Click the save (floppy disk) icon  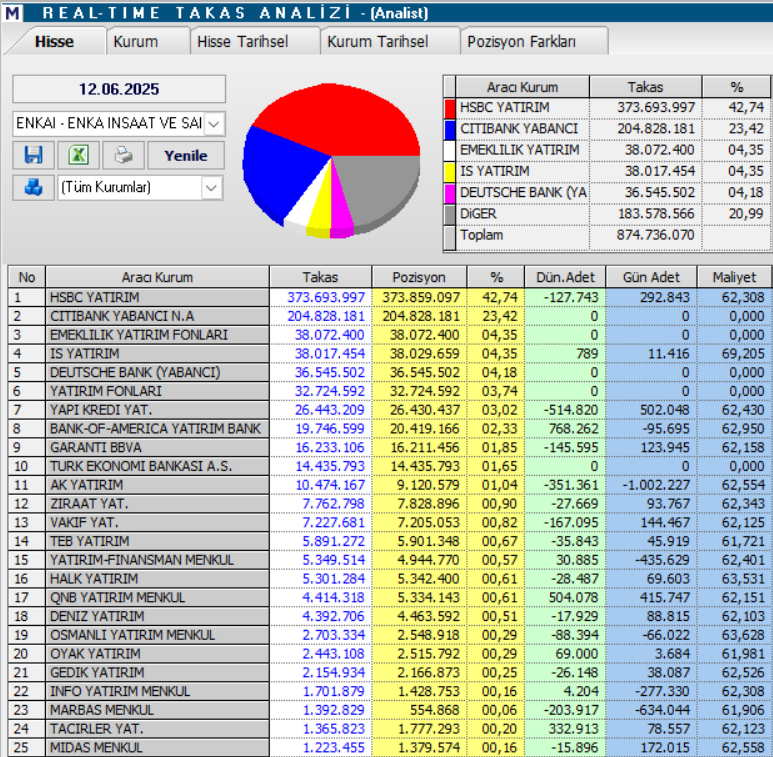click(x=34, y=155)
